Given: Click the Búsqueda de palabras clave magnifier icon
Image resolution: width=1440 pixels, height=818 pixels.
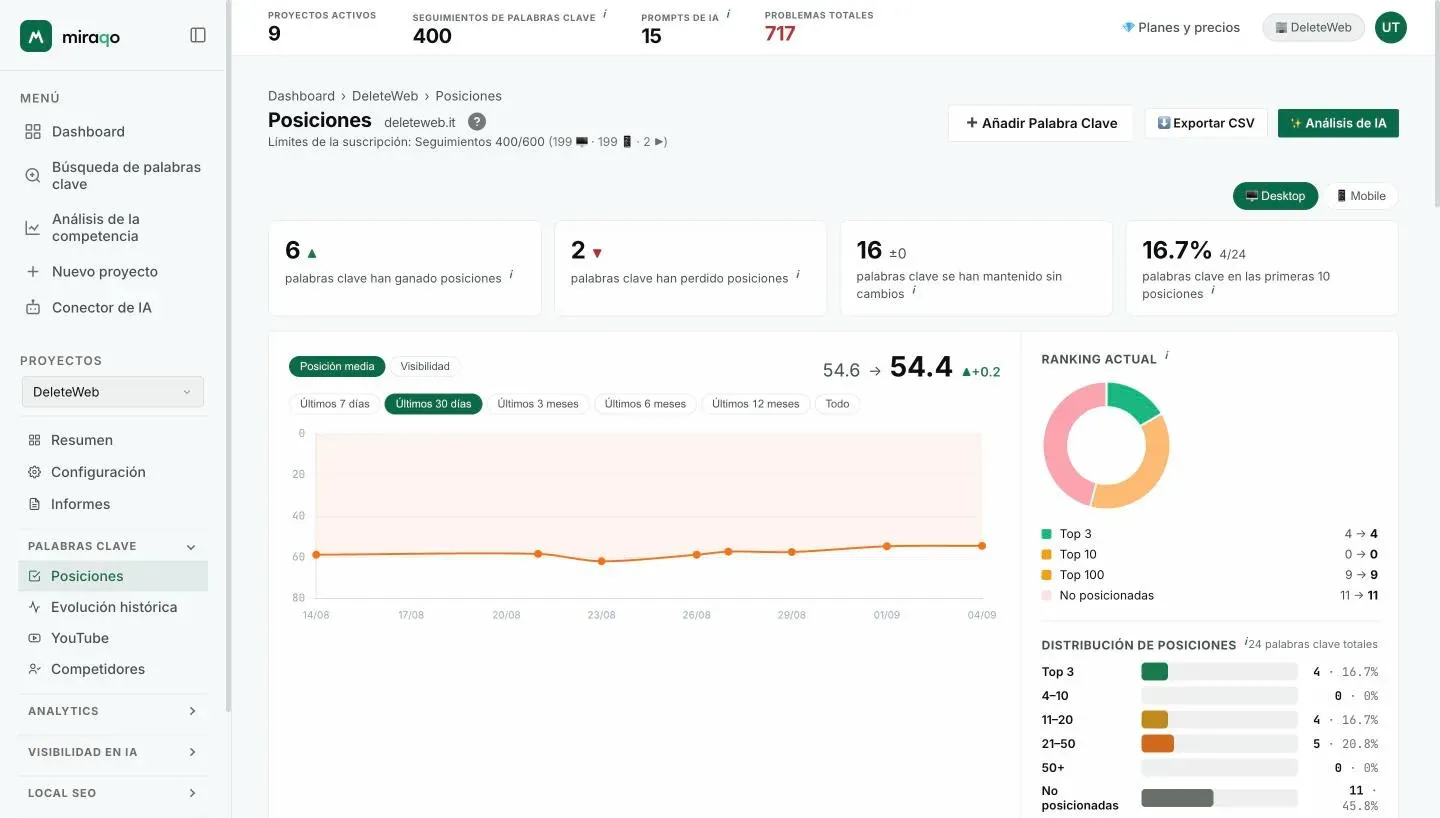Looking at the screenshot, I should pos(33,175).
